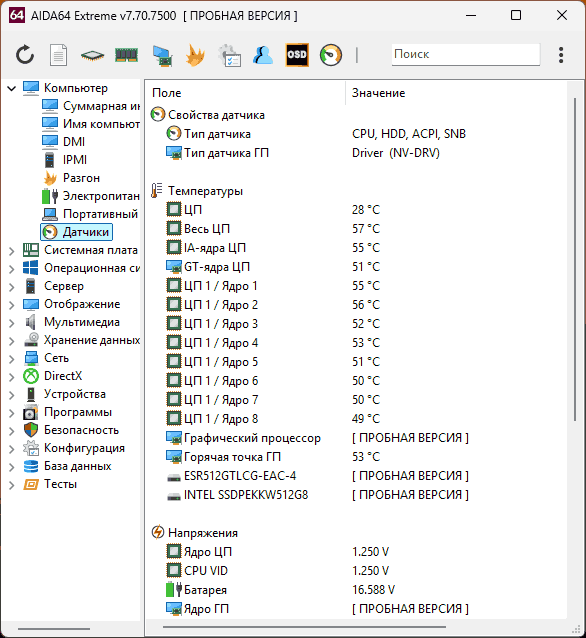This screenshot has width=586, height=638.
Task: Click the Мультимедиа speaker icon
Action: click(x=31, y=322)
